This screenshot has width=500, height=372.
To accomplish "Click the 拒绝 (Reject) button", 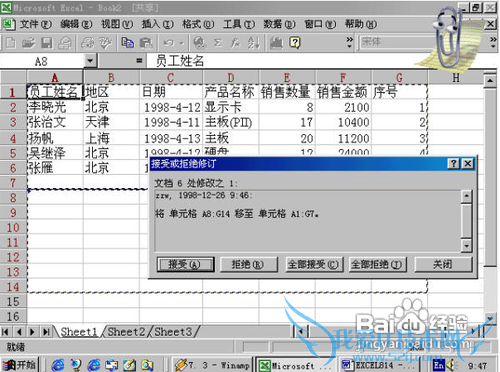I will coord(248,265).
